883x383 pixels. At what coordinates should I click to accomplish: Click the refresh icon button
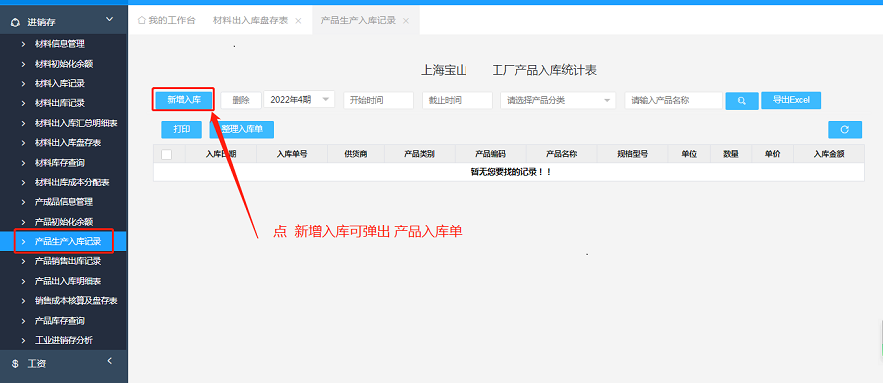coord(844,130)
